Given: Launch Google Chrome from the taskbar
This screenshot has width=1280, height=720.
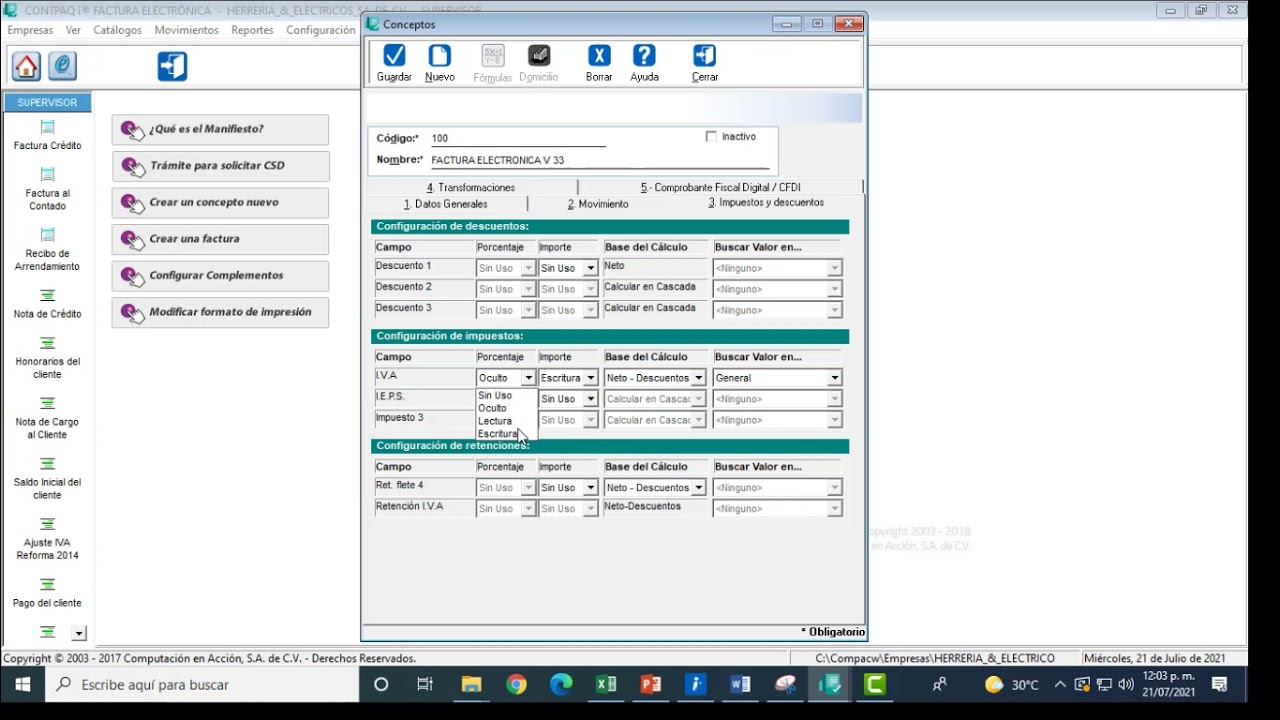Looking at the screenshot, I should (516, 685).
